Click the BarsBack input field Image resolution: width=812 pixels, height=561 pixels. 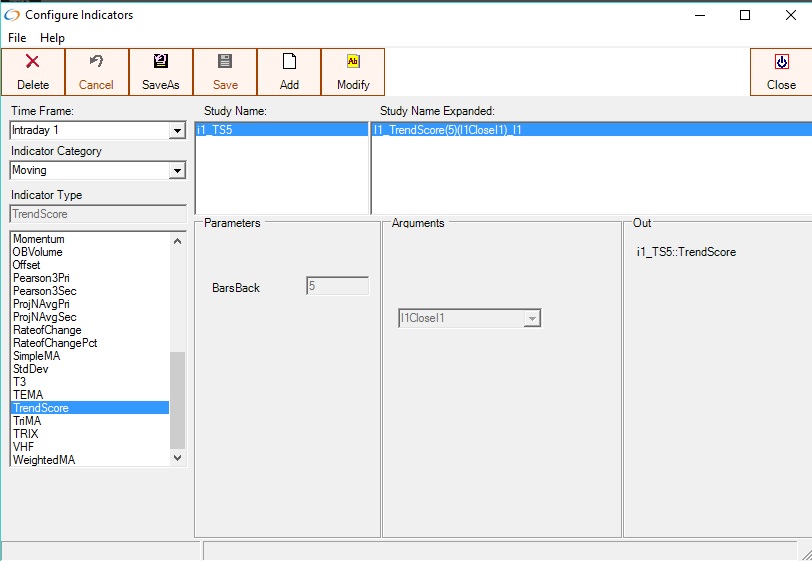tap(337, 286)
